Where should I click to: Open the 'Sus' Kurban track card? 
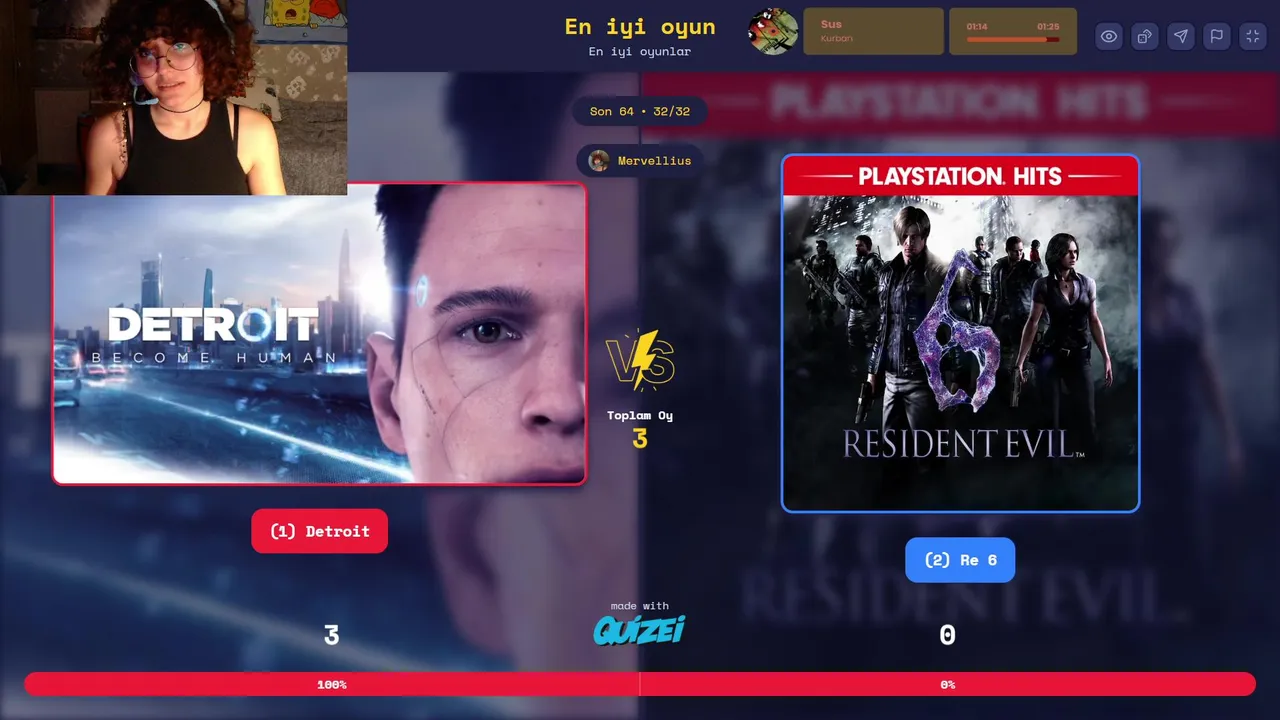coord(874,31)
